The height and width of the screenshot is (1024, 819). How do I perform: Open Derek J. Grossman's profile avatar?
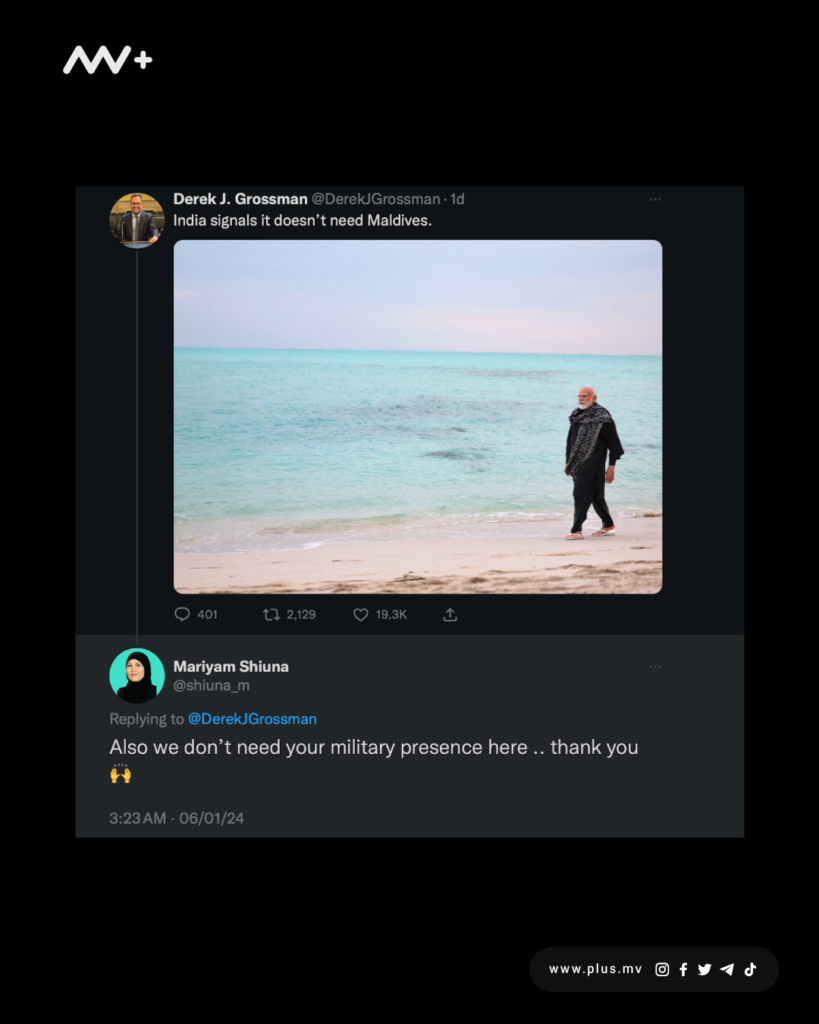tap(137, 219)
